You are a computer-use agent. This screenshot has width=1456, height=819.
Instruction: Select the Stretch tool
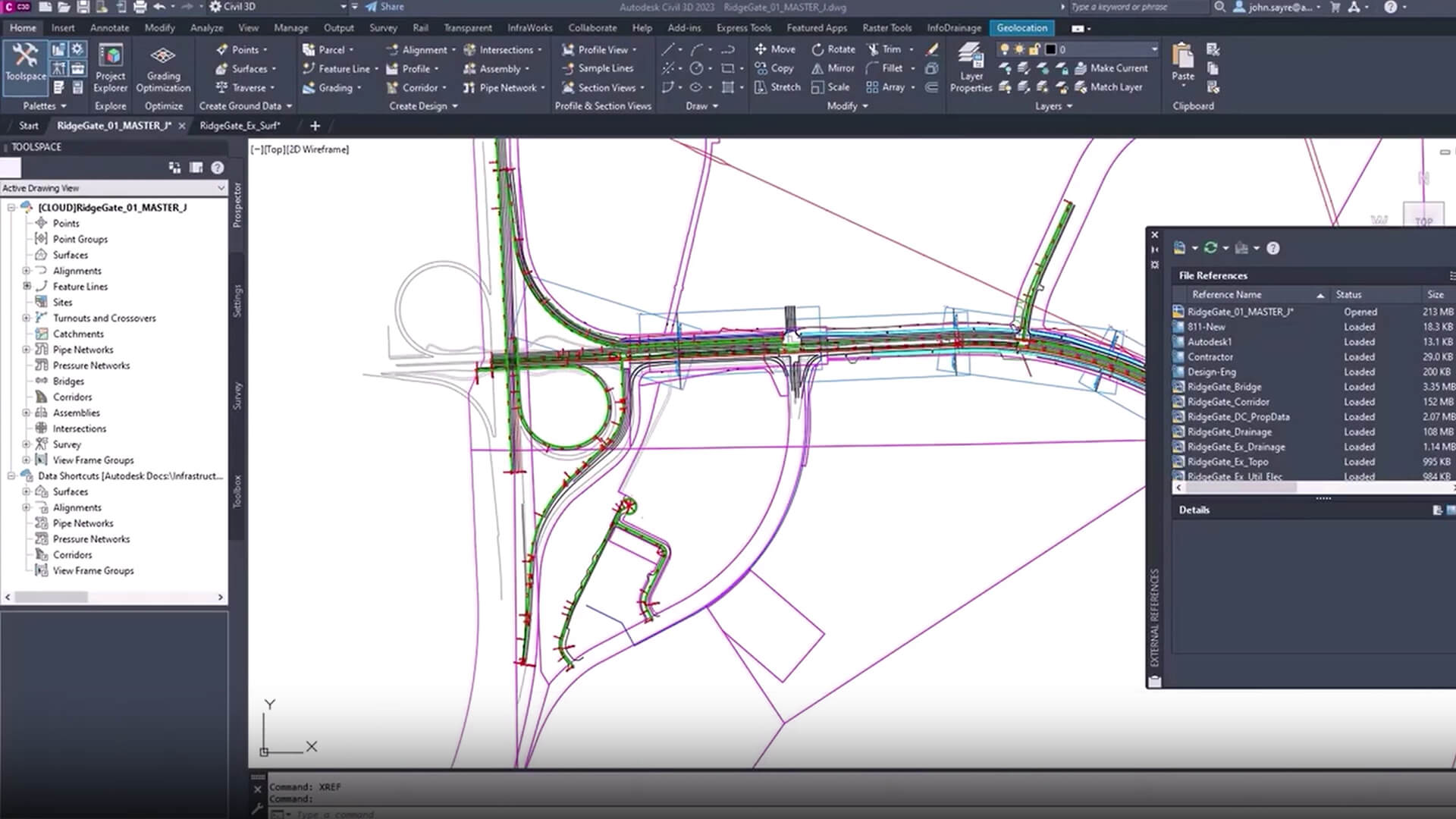click(777, 87)
